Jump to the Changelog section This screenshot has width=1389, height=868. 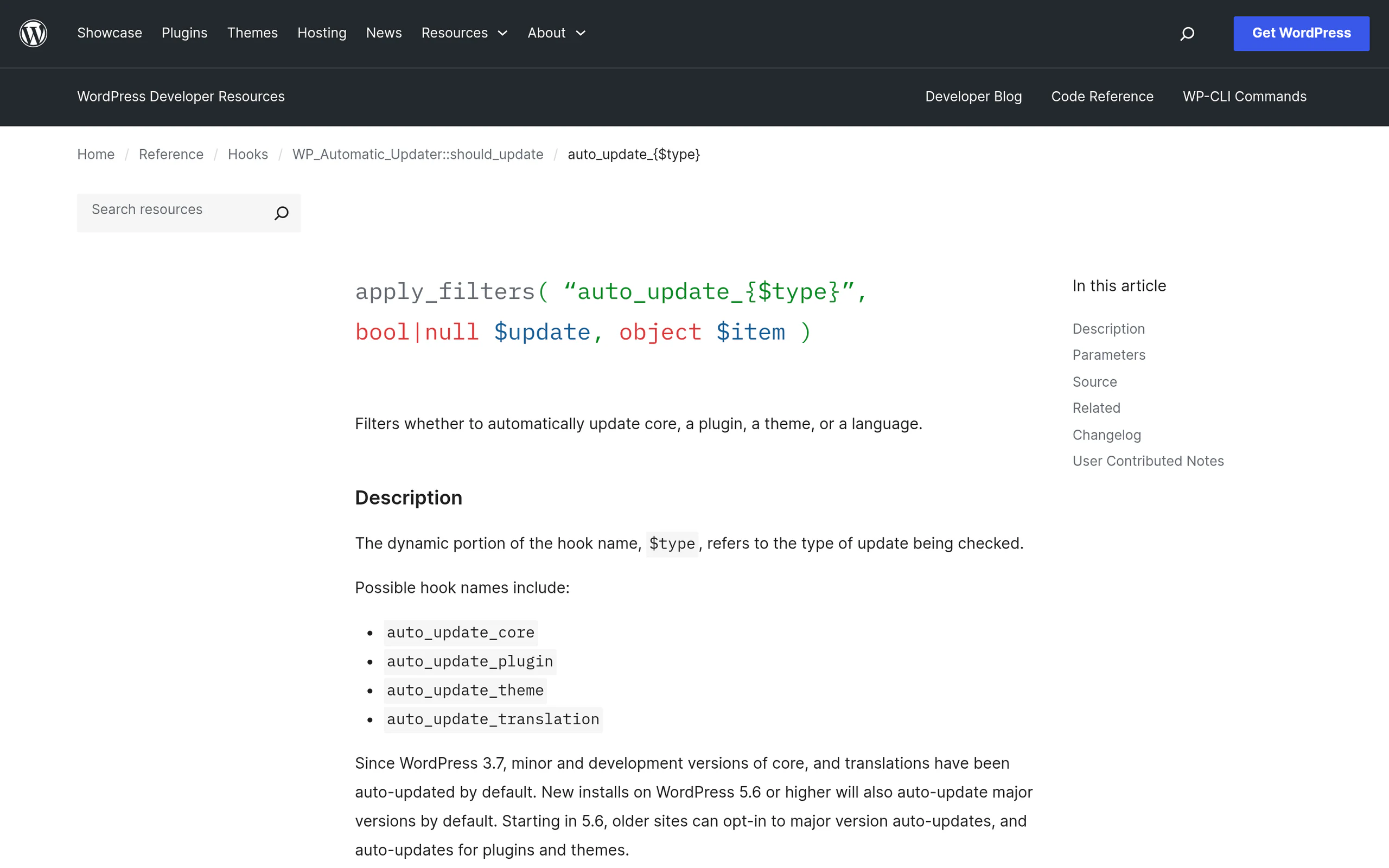click(1107, 435)
